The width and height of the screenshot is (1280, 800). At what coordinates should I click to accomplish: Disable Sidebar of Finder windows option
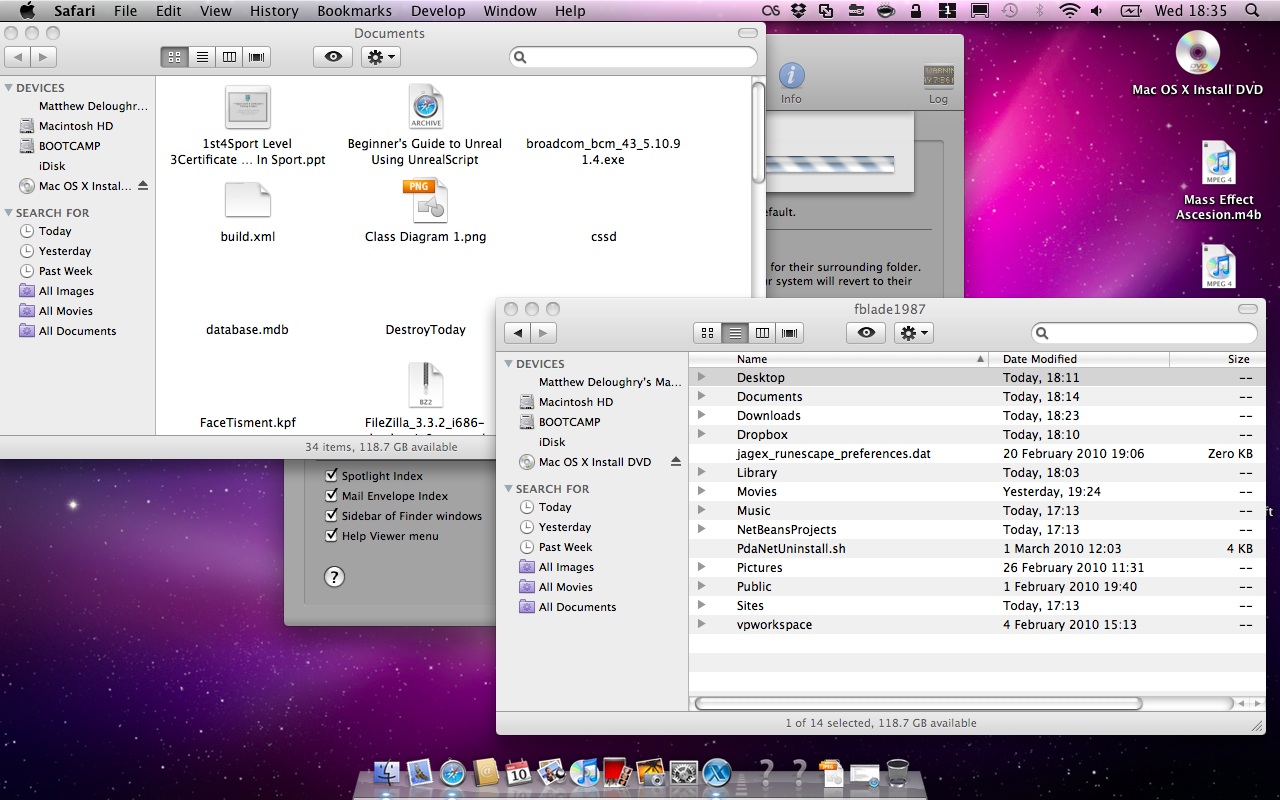[x=332, y=516]
